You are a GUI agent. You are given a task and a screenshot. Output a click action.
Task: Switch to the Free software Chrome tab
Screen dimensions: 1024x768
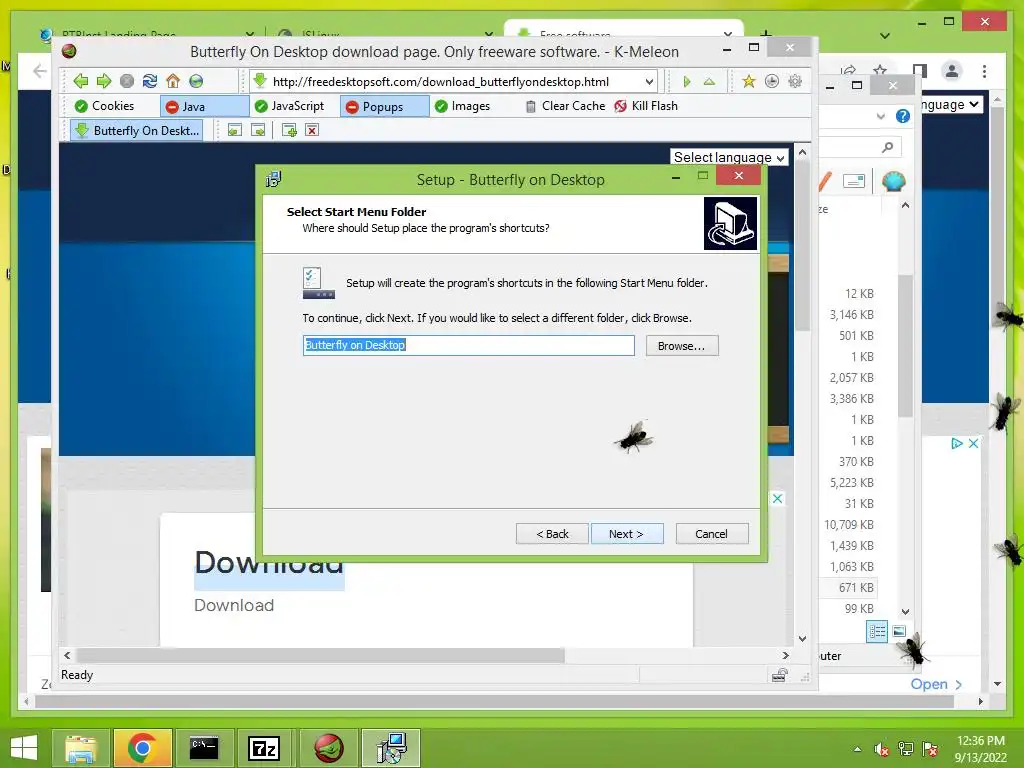click(623, 33)
